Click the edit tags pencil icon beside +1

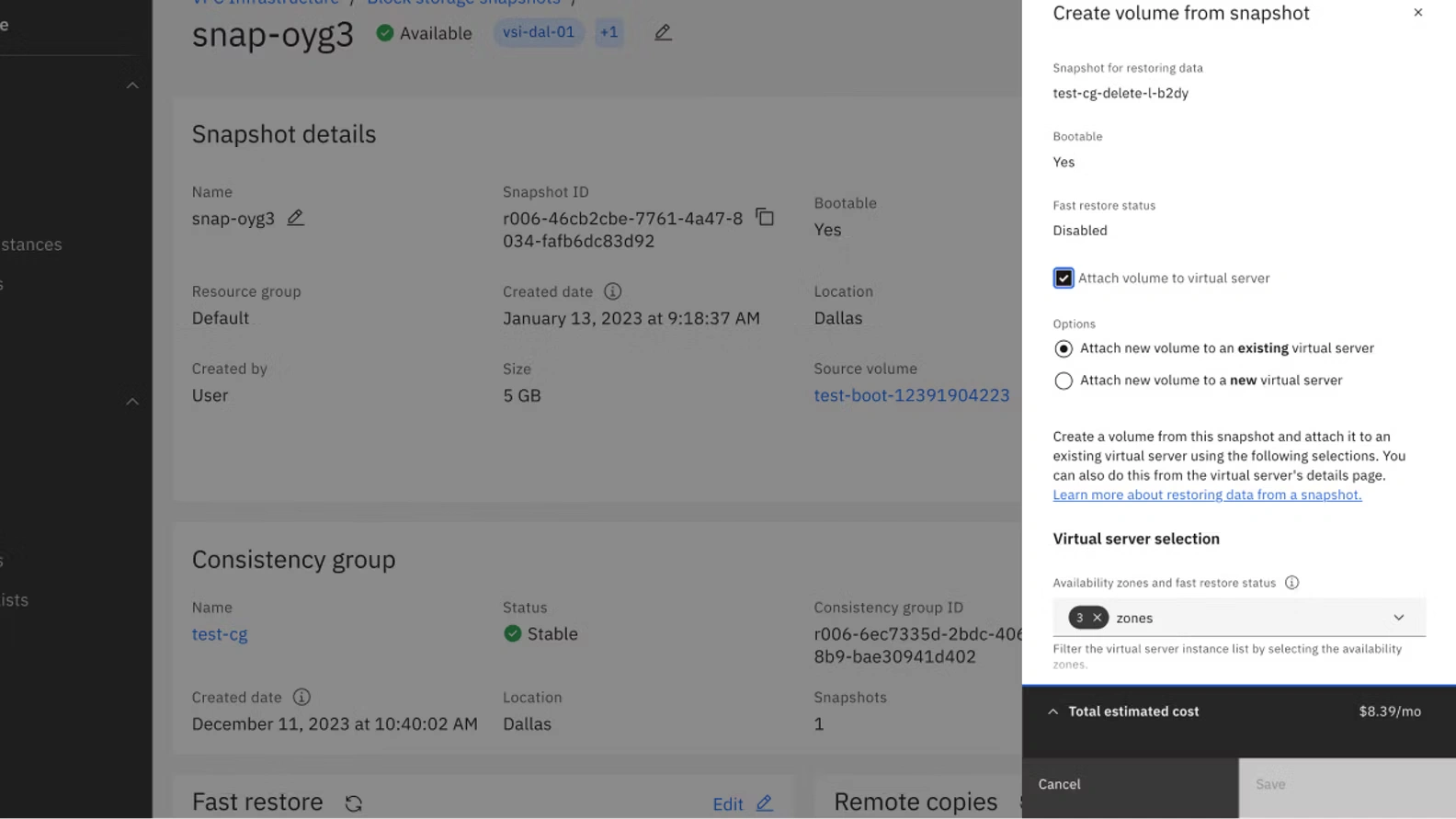(663, 33)
